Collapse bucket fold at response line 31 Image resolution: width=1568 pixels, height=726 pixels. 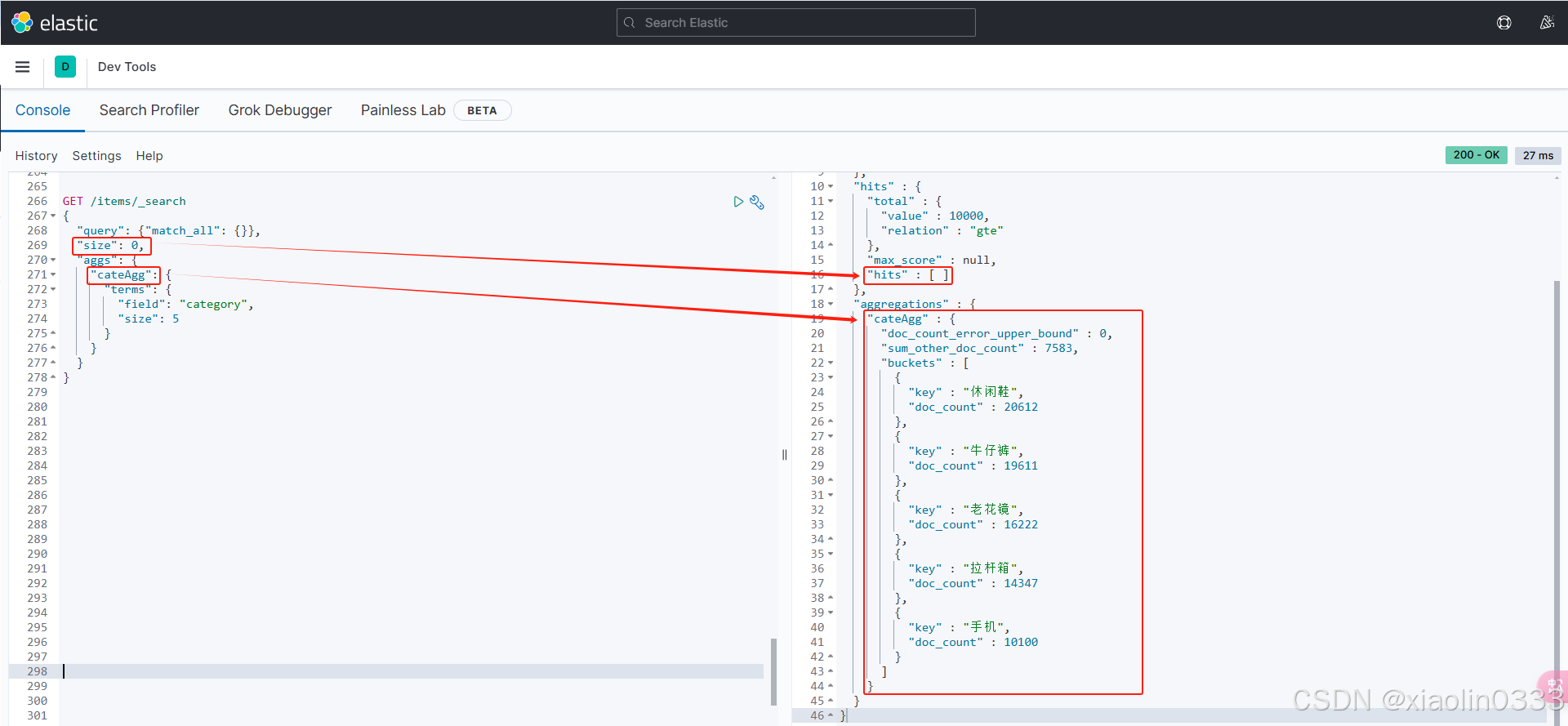pyautogui.click(x=831, y=496)
